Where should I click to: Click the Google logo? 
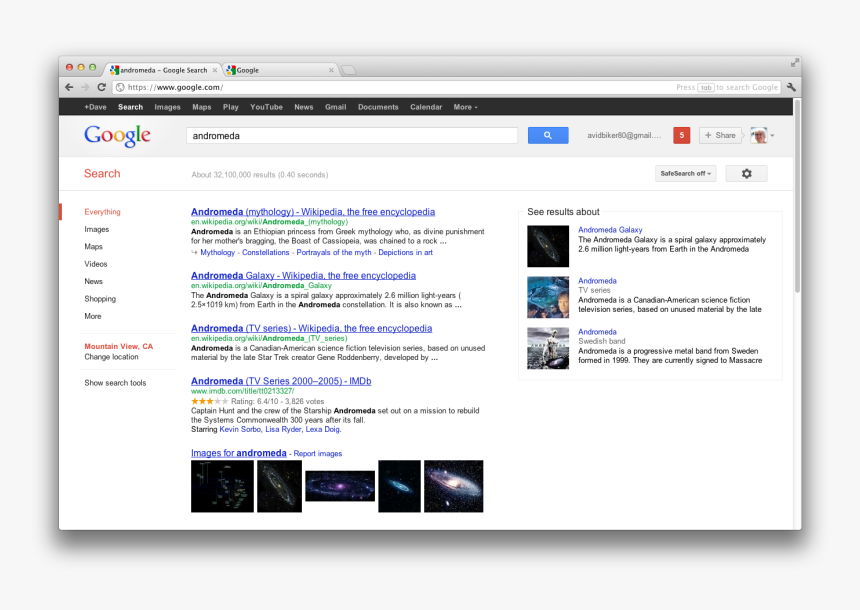coord(117,135)
